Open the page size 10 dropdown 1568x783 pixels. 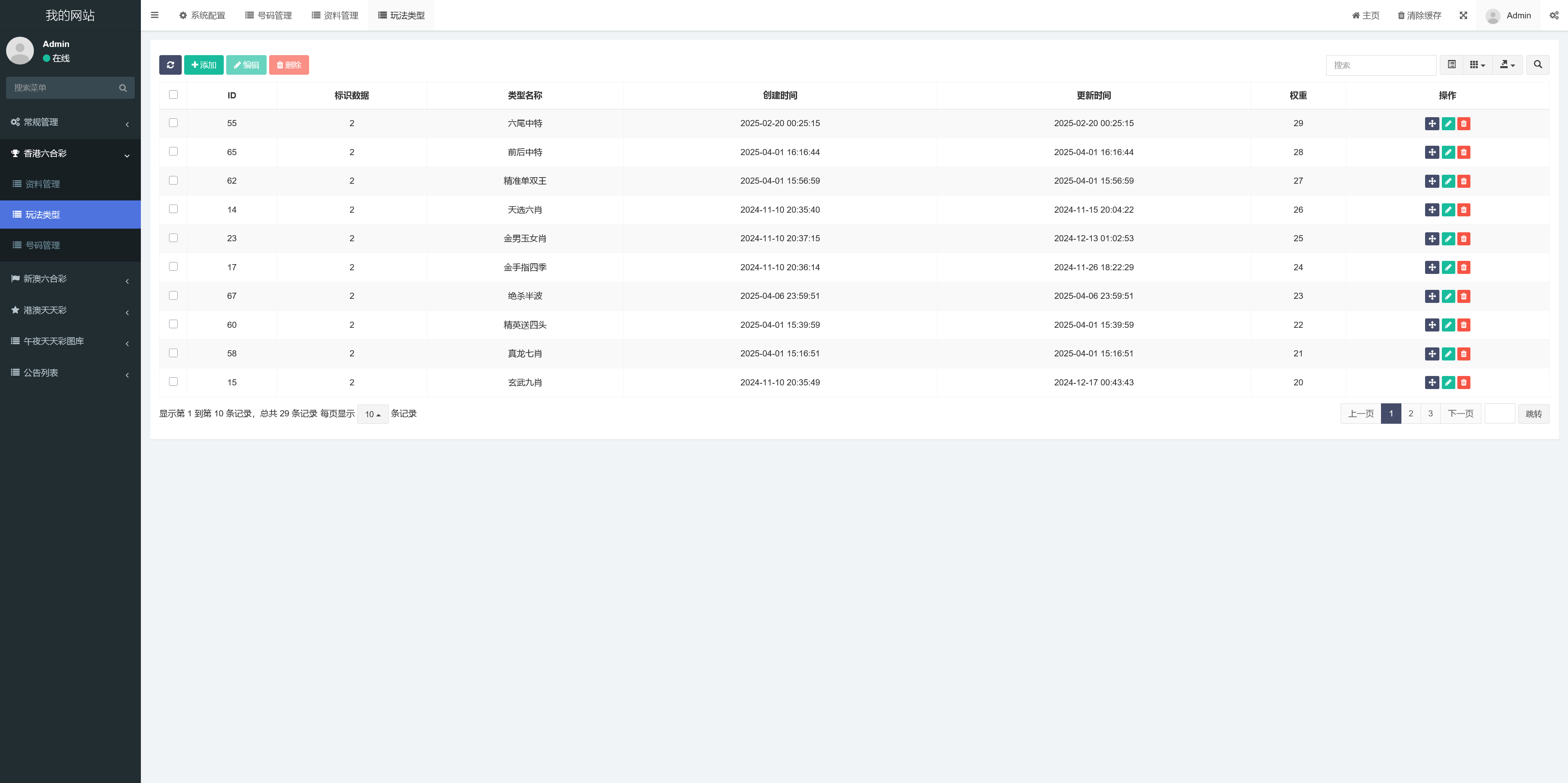pyautogui.click(x=372, y=414)
